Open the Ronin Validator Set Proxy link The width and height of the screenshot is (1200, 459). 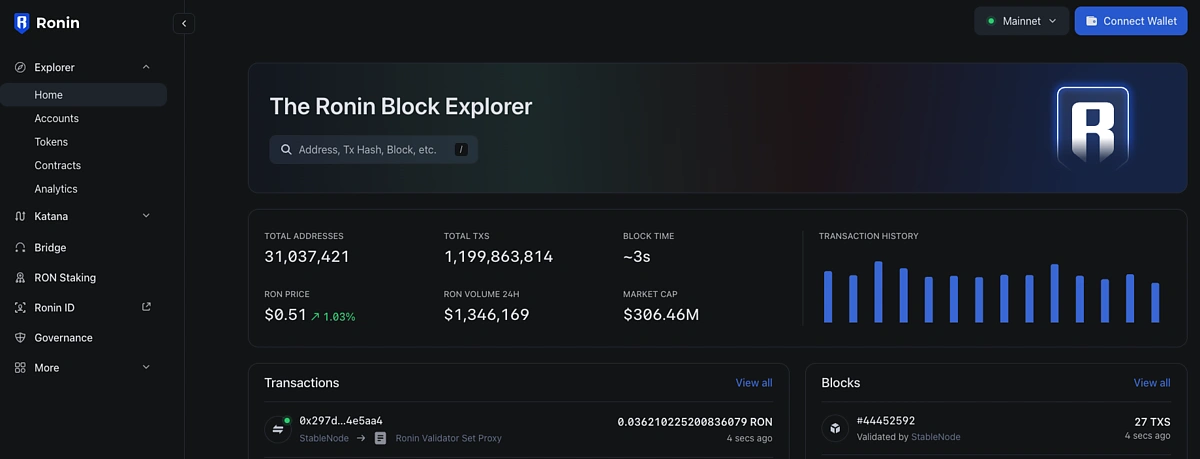point(449,438)
